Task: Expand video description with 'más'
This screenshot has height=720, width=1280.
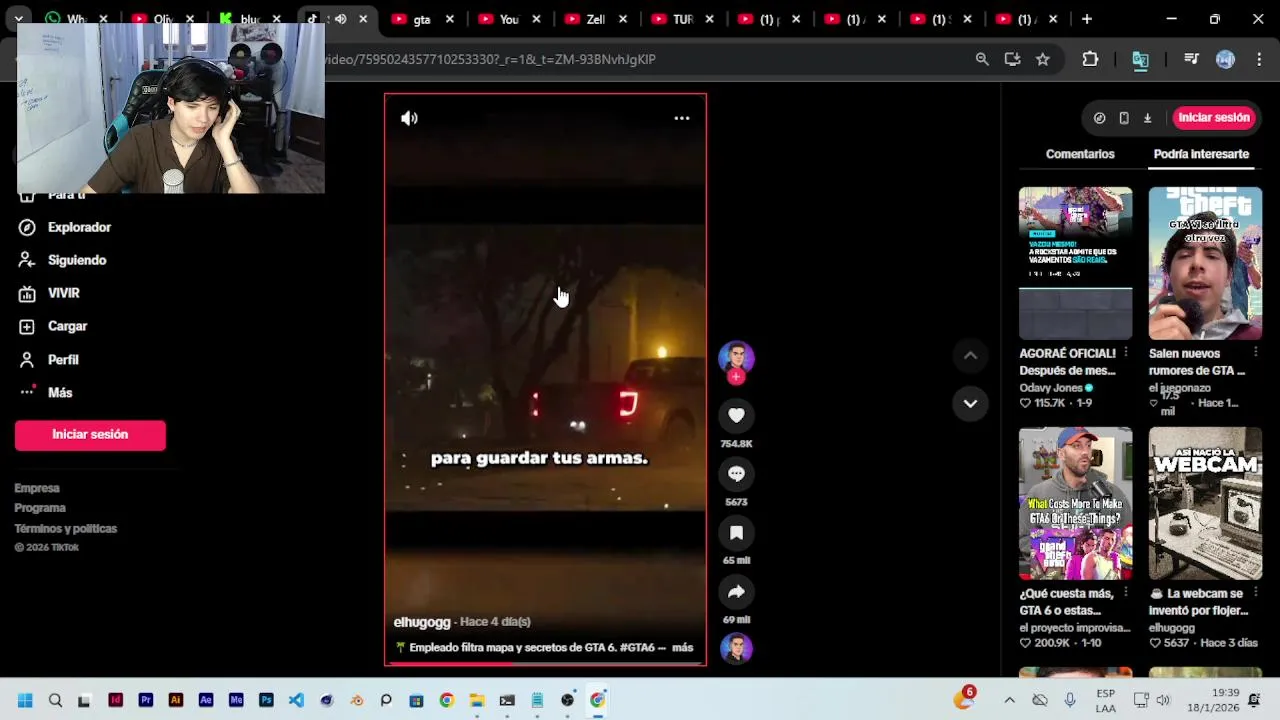Action: pyautogui.click(x=682, y=648)
